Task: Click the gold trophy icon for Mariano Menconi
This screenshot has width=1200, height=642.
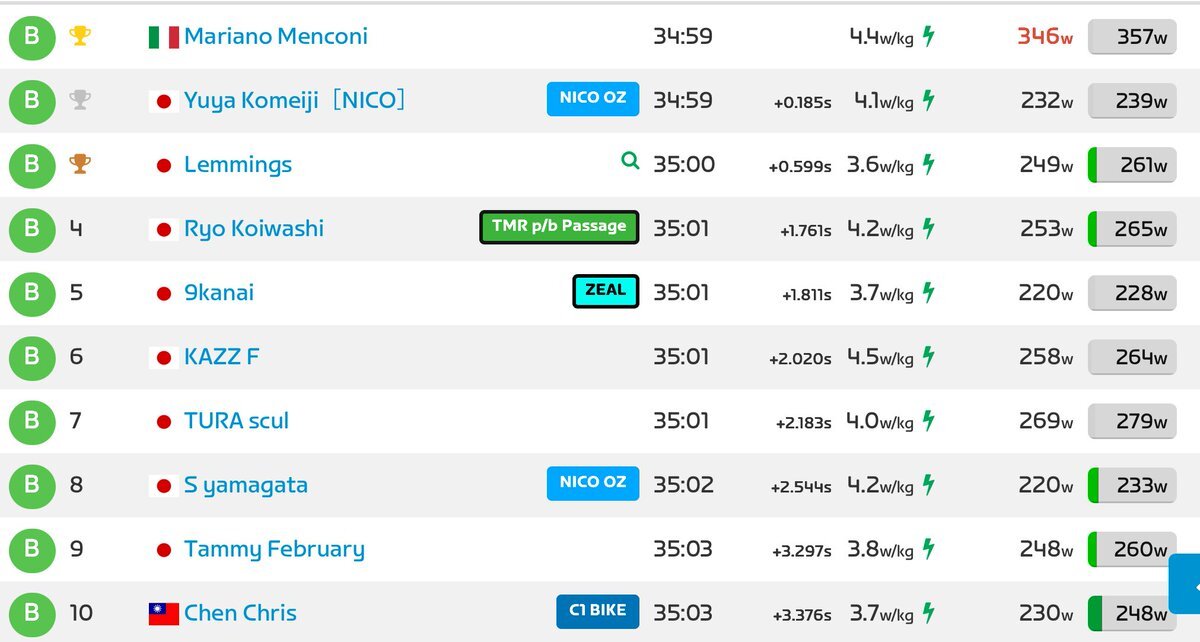Action: [80, 36]
